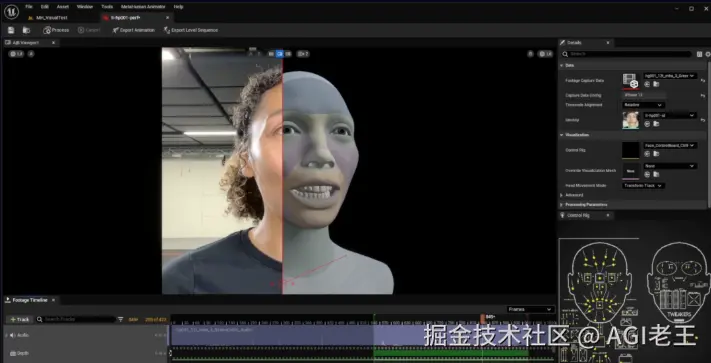
Task: Click the Cancel button in toolbar
Action: 89,30
